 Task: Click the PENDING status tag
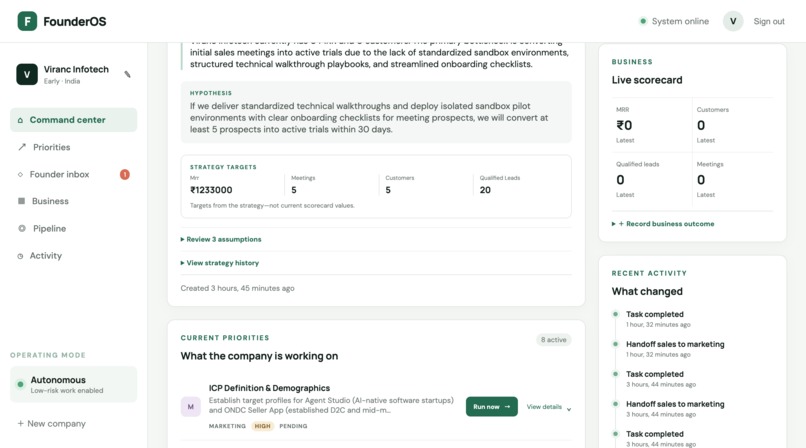click(x=293, y=426)
